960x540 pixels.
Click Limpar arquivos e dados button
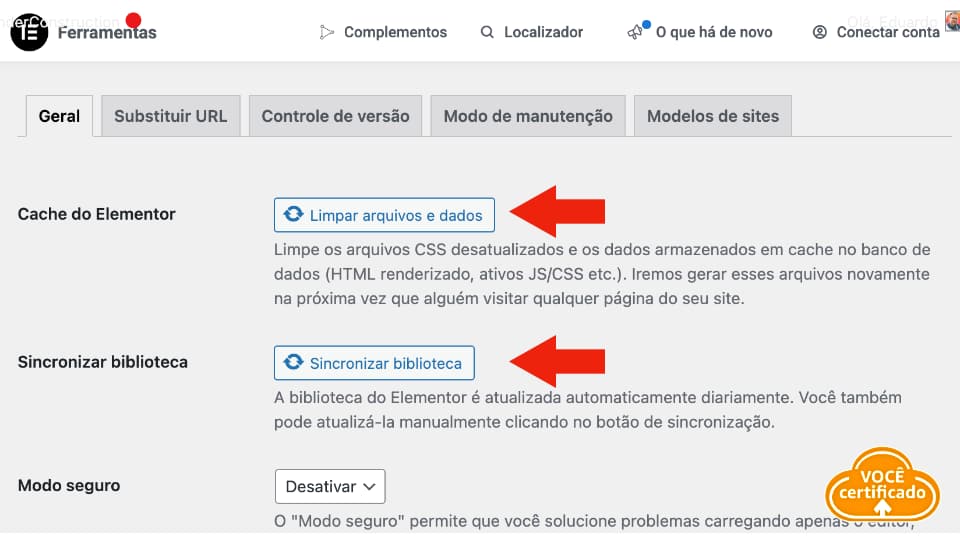click(x=384, y=215)
